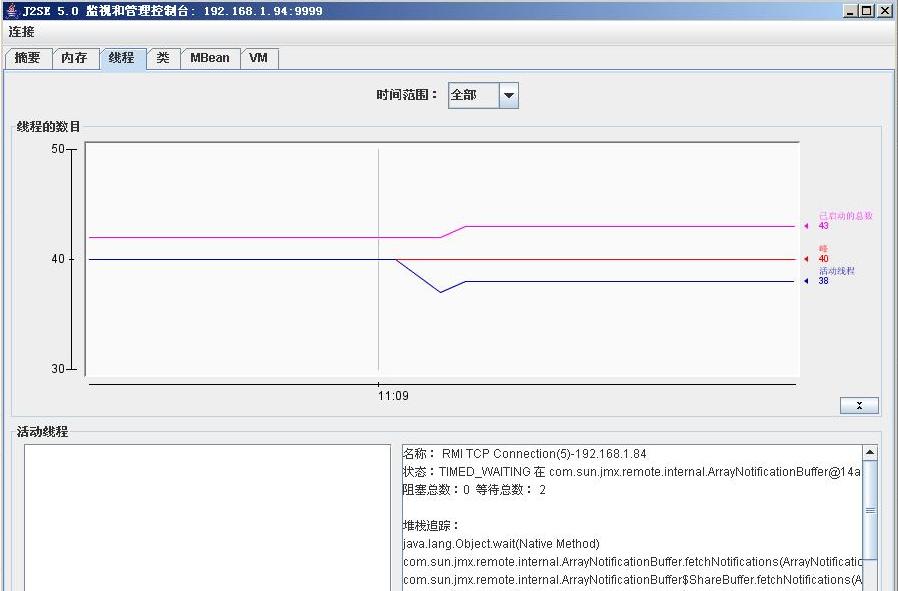
Task: Select the 线程 tab
Action: pyautogui.click(x=122, y=58)
